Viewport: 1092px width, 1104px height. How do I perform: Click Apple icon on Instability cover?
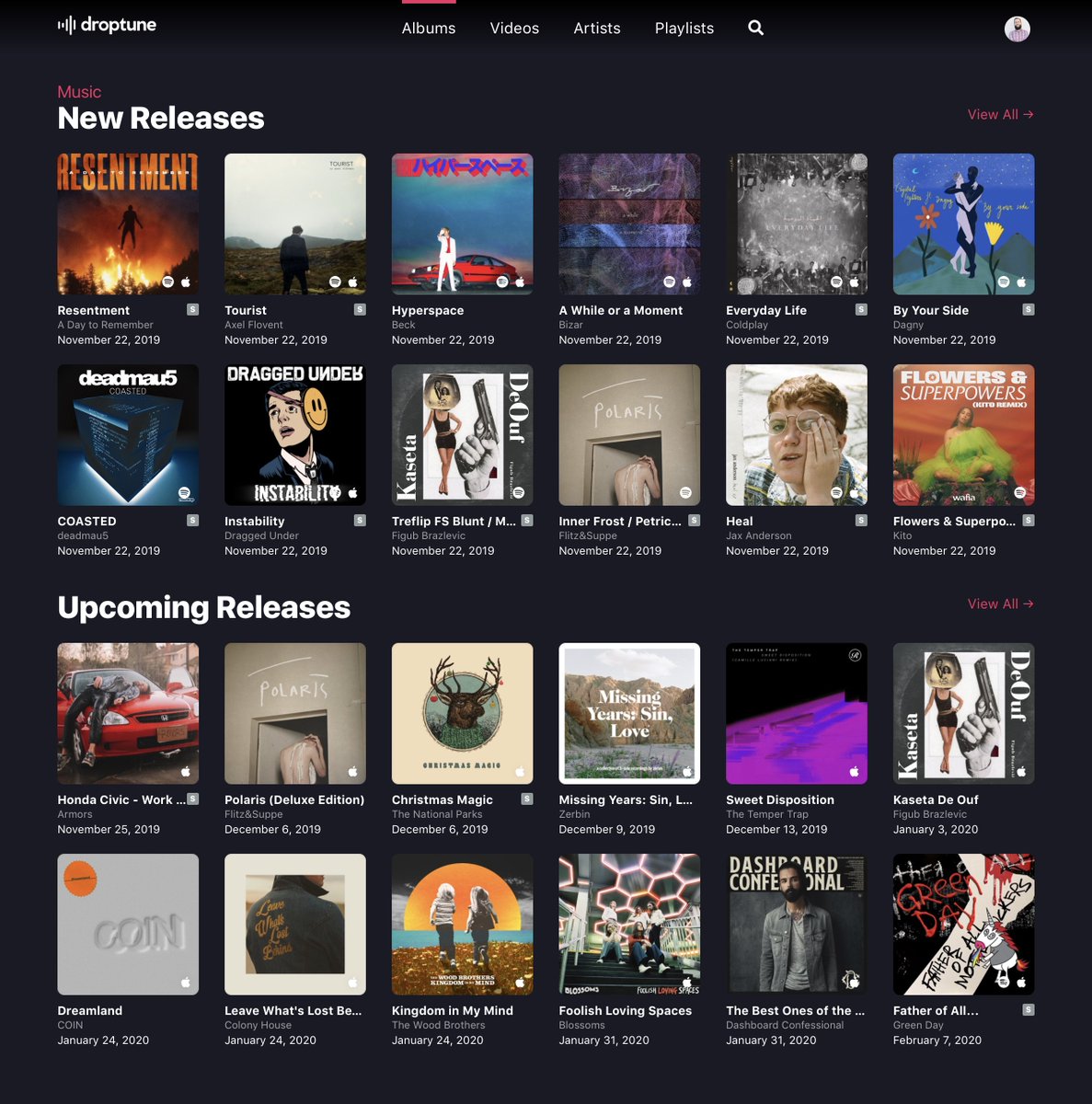coord(352,493)
